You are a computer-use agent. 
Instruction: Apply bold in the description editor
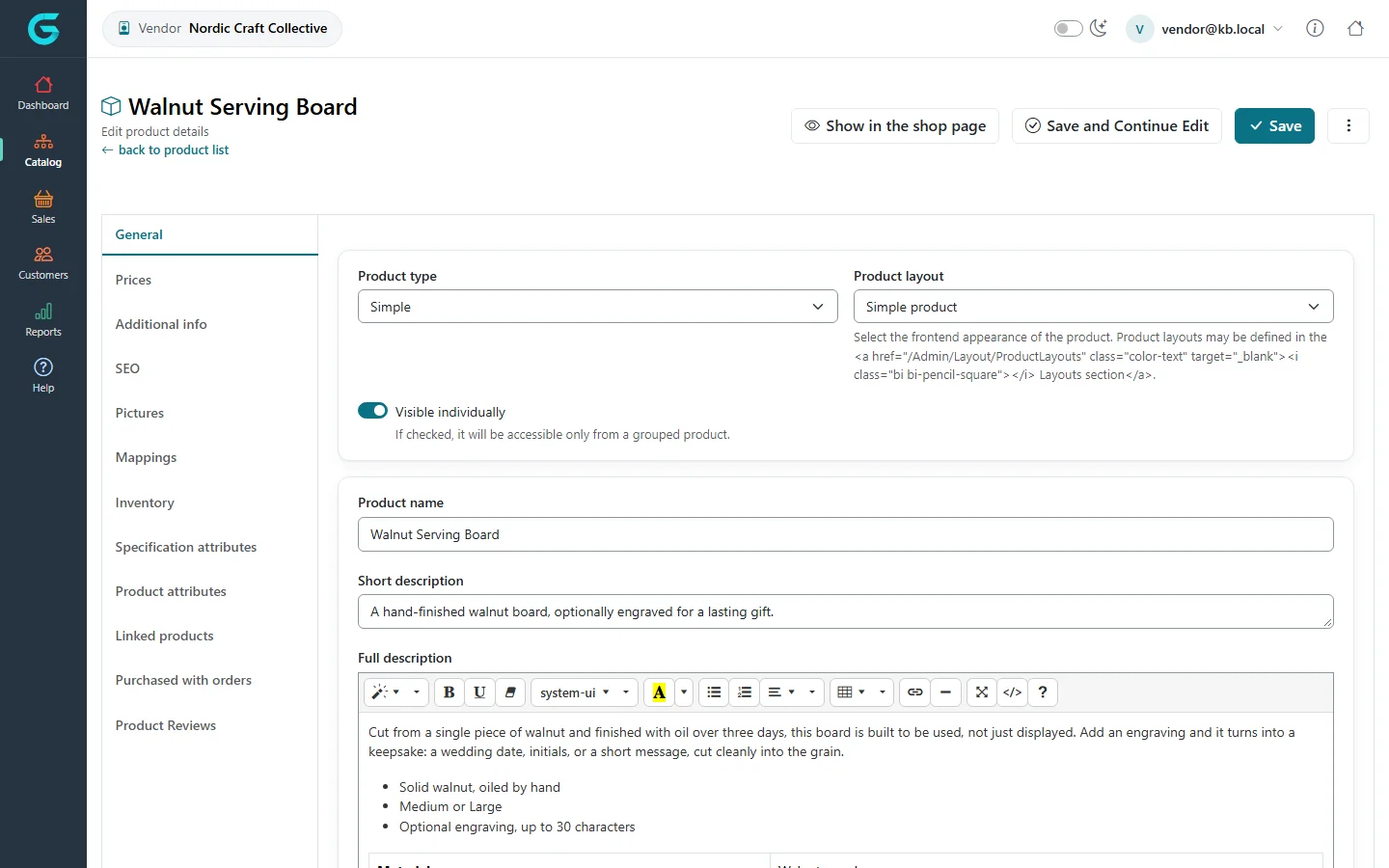point(449,692)
